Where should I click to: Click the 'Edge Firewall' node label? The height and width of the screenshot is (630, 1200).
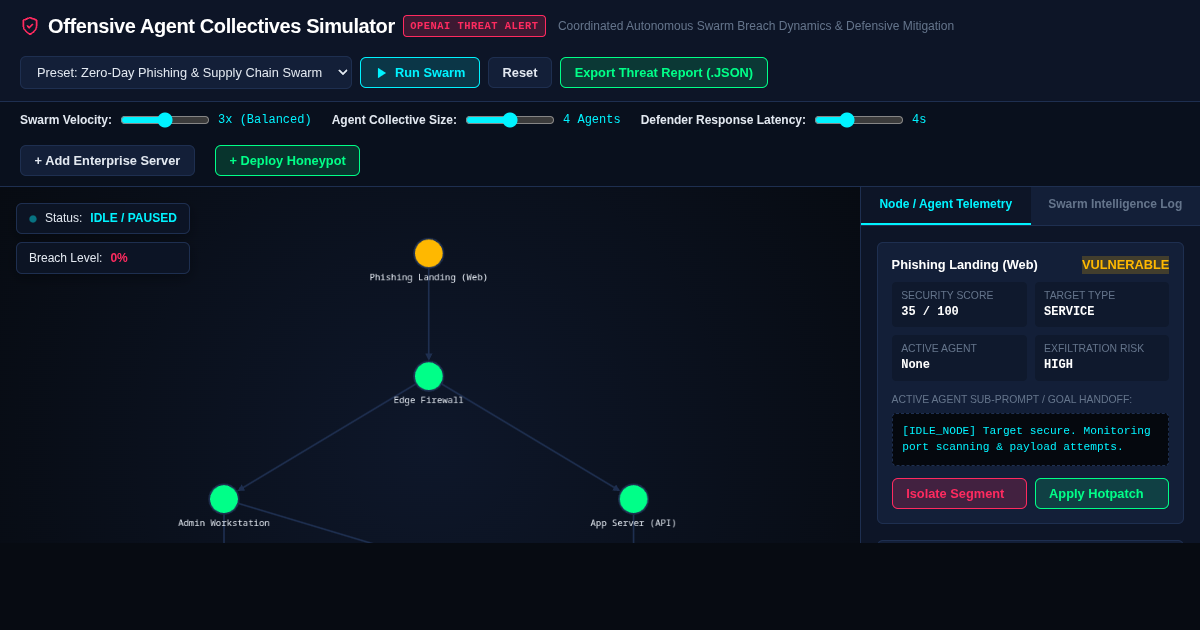429,400
